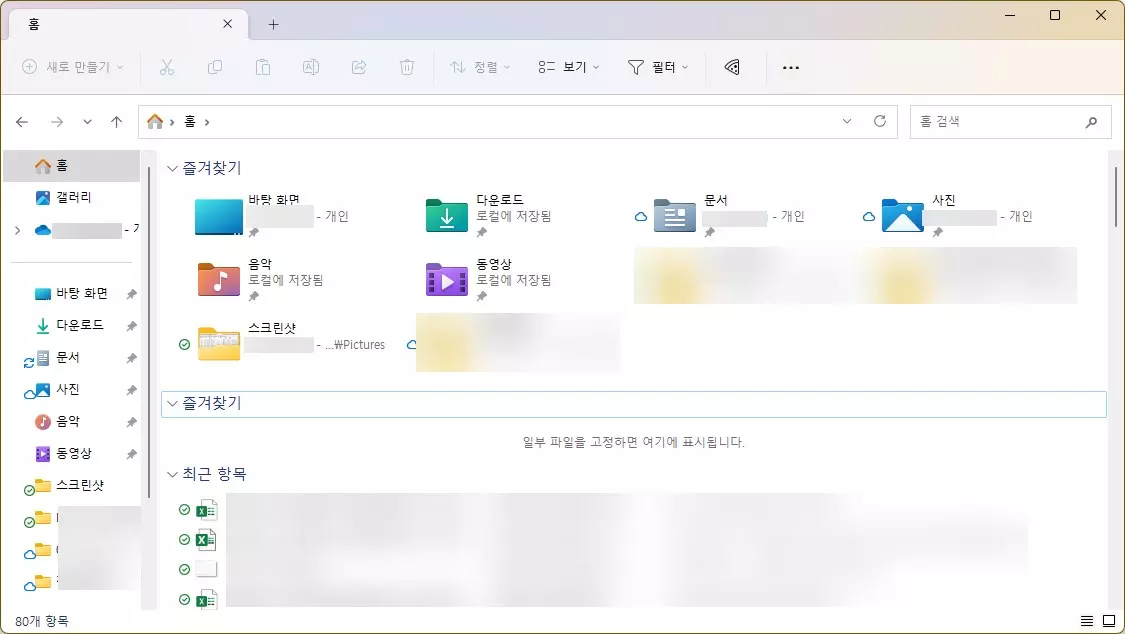Go up one level with up arrow
The width and height of the screenshot is (1125, 634).
pyautogui.click(x=116, y=122)
